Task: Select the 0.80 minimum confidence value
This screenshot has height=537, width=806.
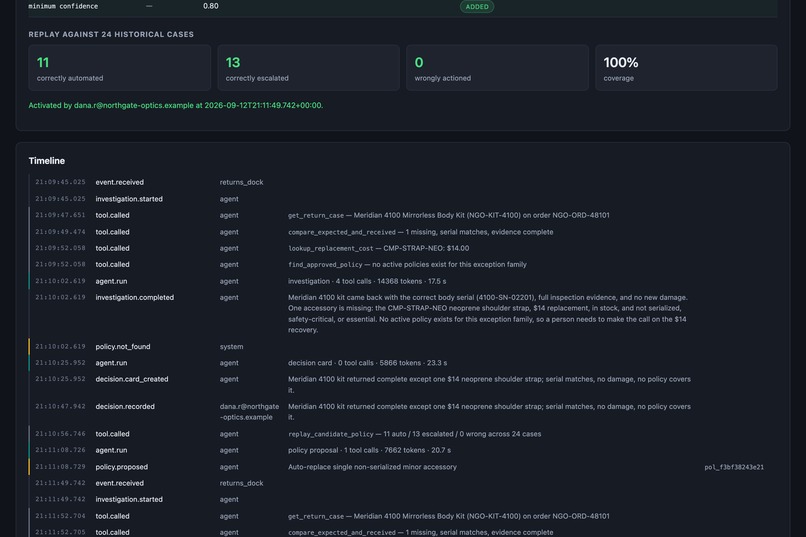Action: (x=210, y=6)
